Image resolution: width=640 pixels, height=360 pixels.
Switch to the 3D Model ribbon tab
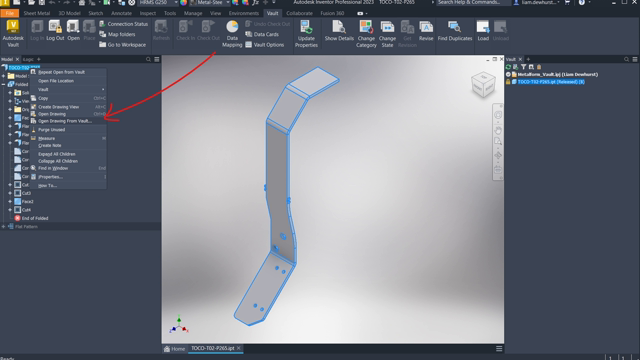point(69,13)
